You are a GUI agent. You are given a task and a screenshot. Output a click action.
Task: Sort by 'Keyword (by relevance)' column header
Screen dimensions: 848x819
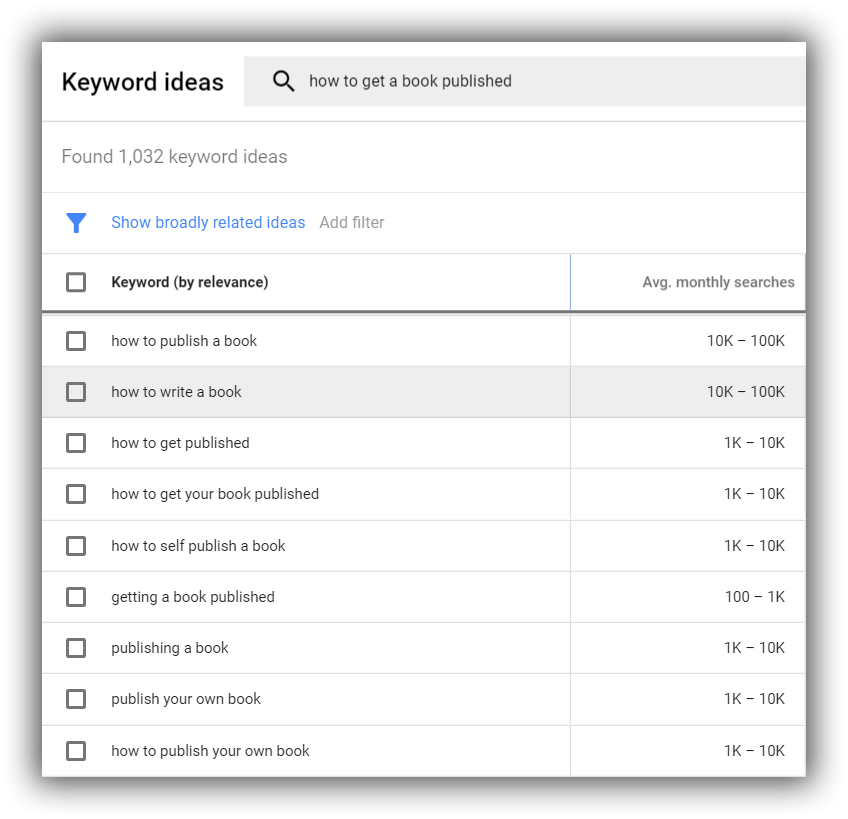(190, 282)
